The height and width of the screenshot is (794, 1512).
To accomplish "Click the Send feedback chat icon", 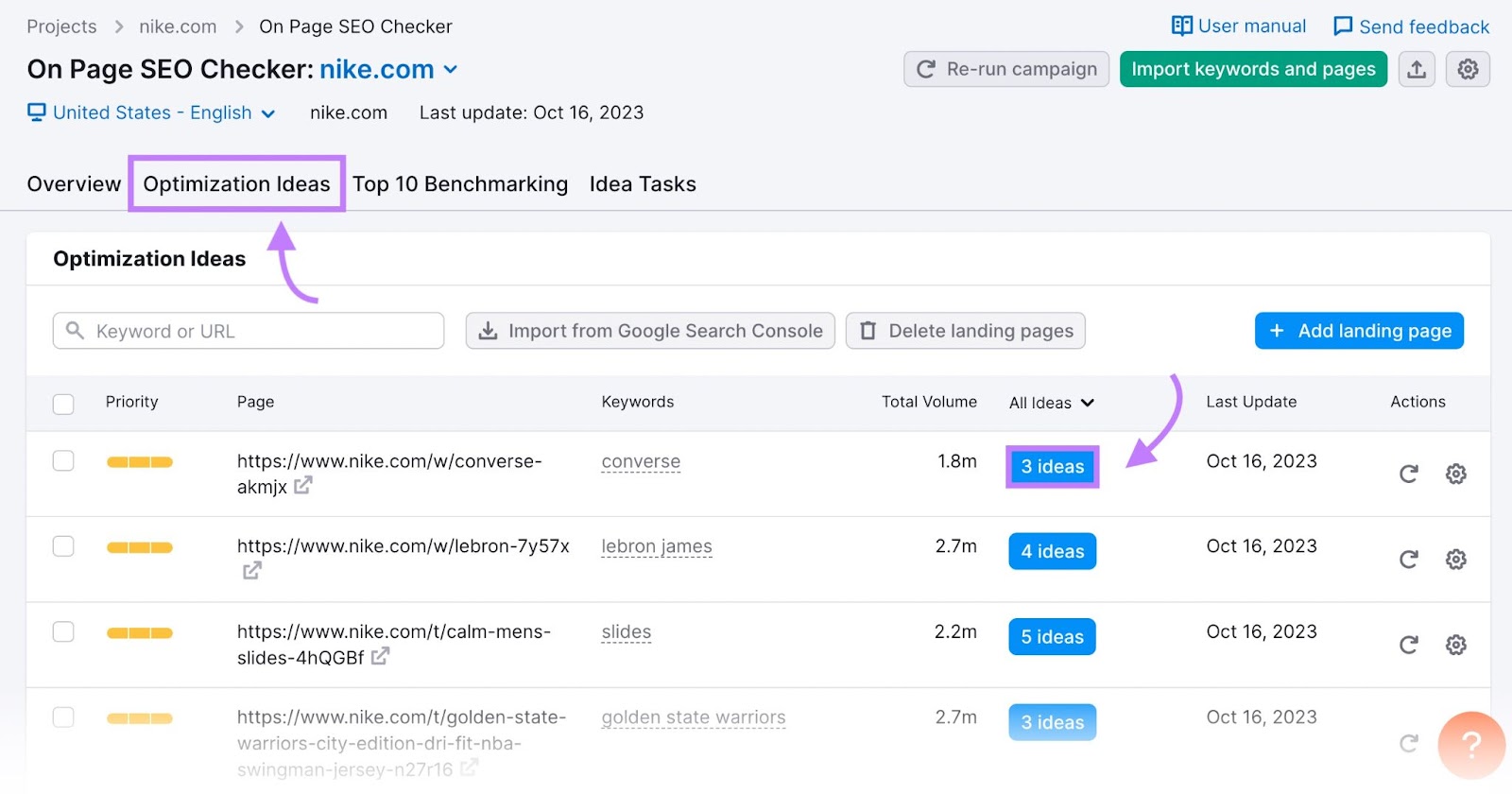I will tap(1343, 26).
